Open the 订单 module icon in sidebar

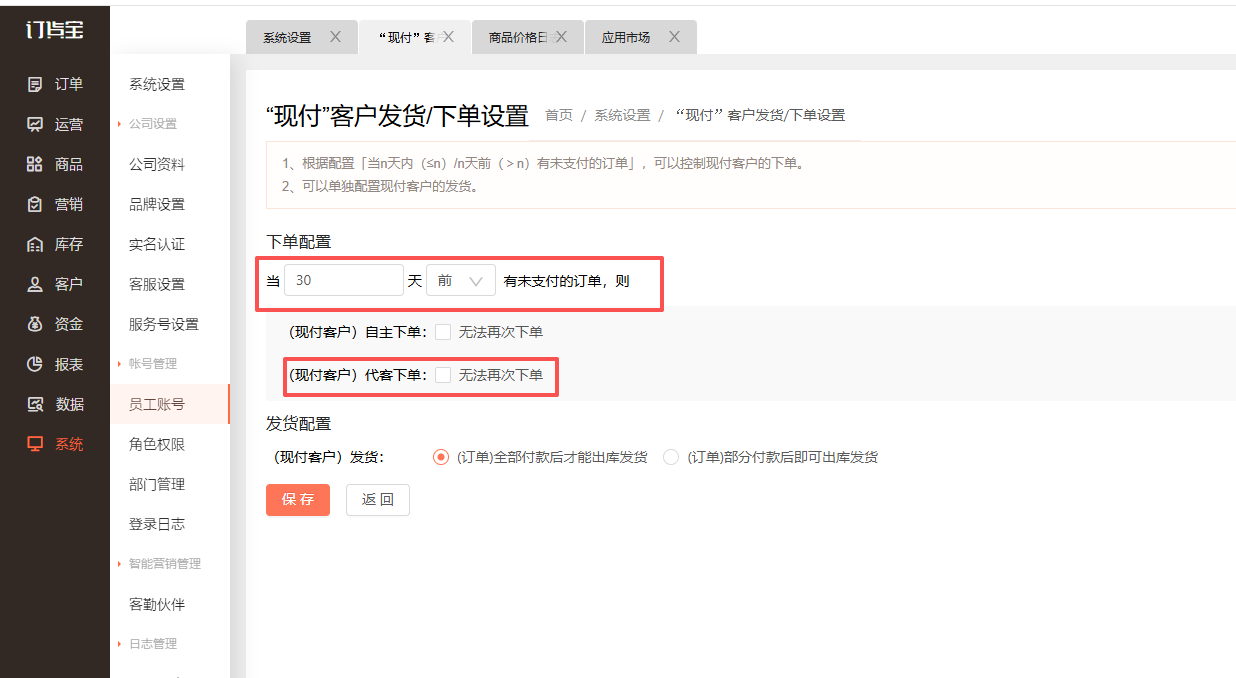[x=36, y=85]
